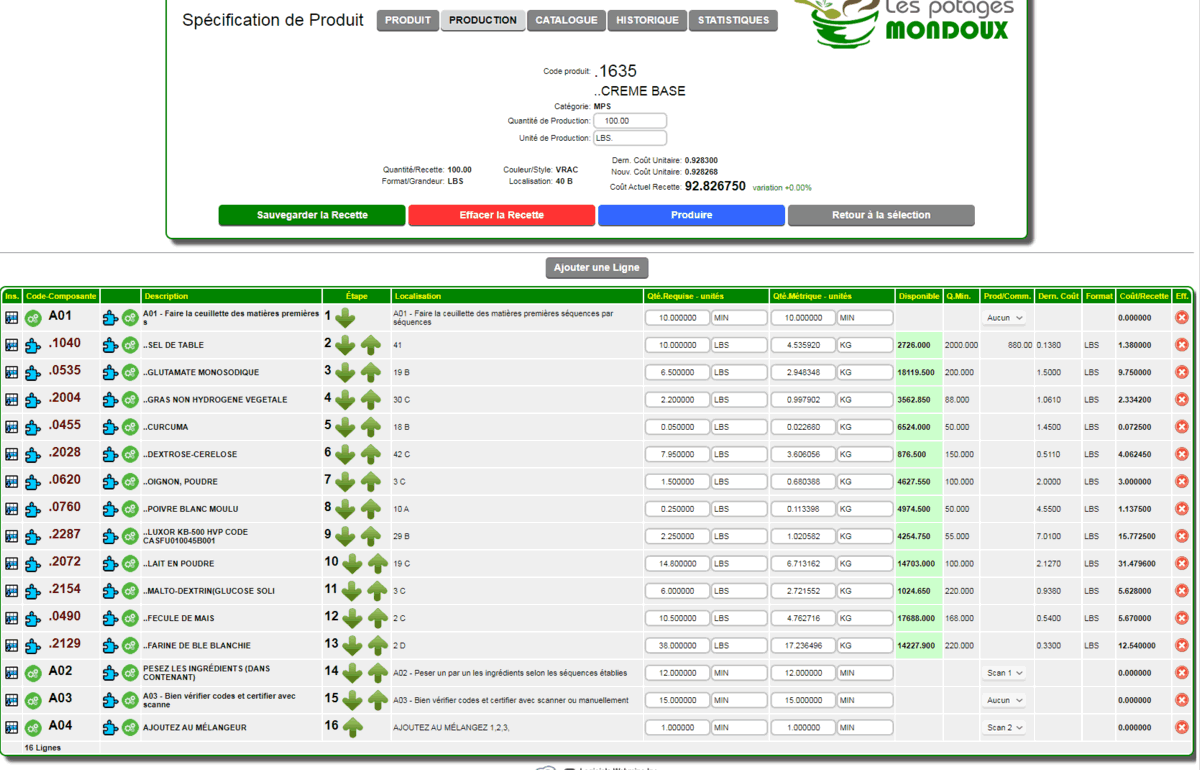This screenshot has width=1200, height=771.
Task: Open the STATISTIQUES tab
Action: [x=733, y=20]
